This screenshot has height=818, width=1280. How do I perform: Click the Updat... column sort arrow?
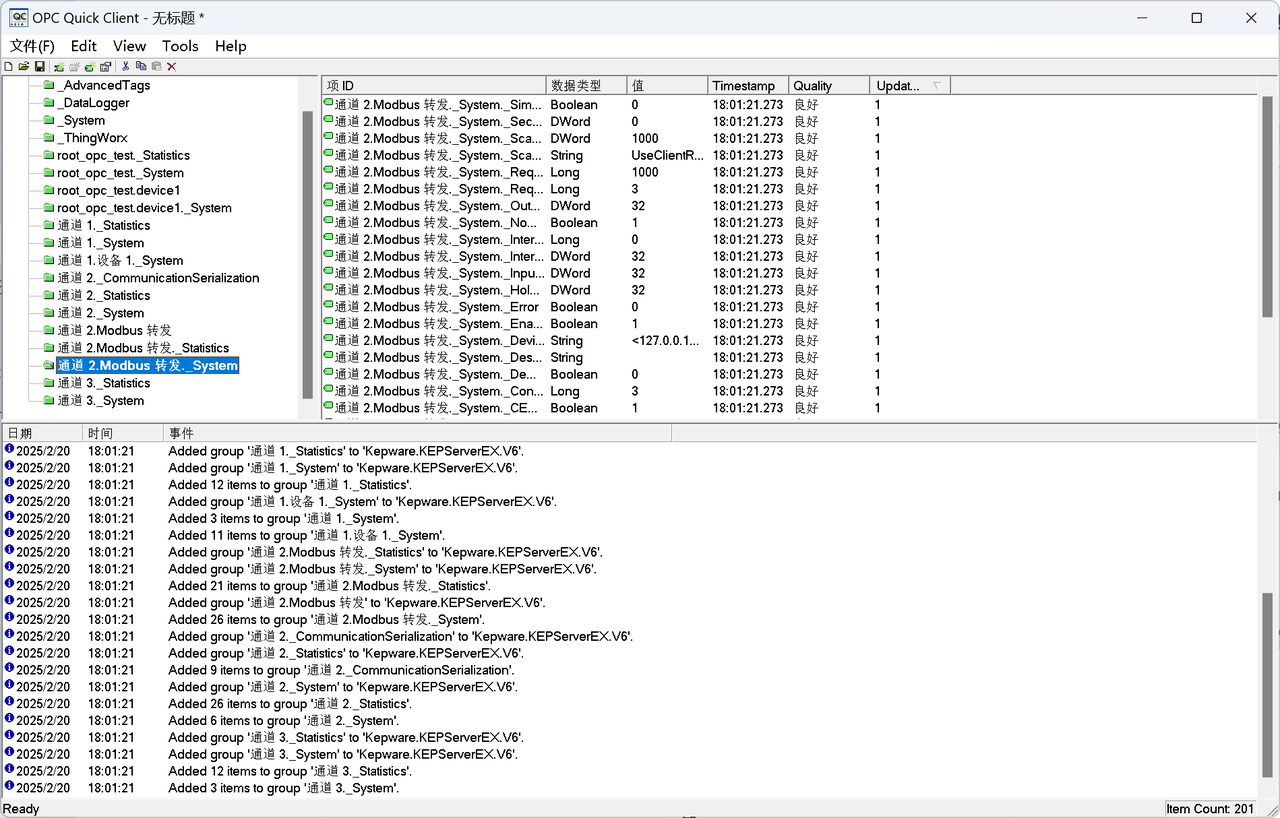pyautogui.click(x=936, y=86)
